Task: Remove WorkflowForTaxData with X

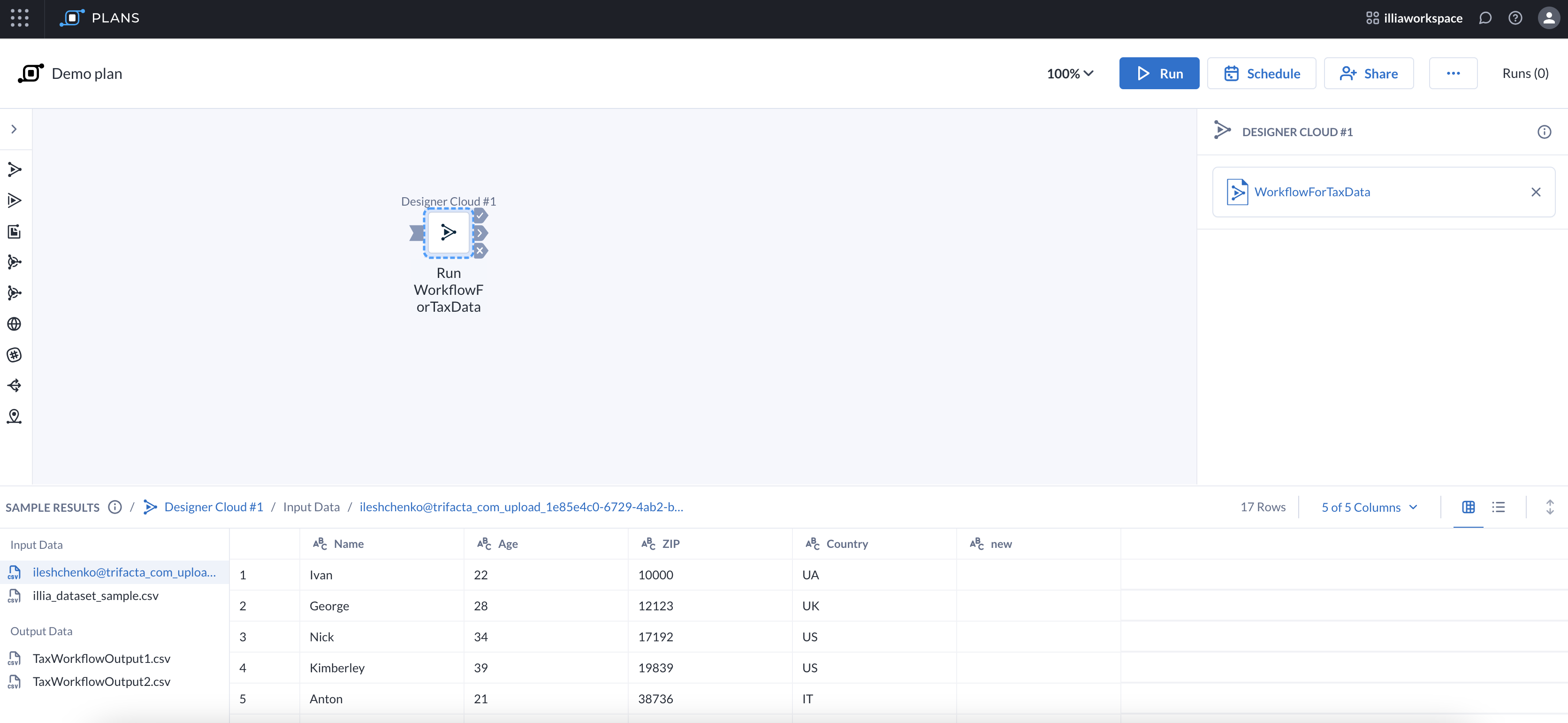Action: (x=1536, y=192)
